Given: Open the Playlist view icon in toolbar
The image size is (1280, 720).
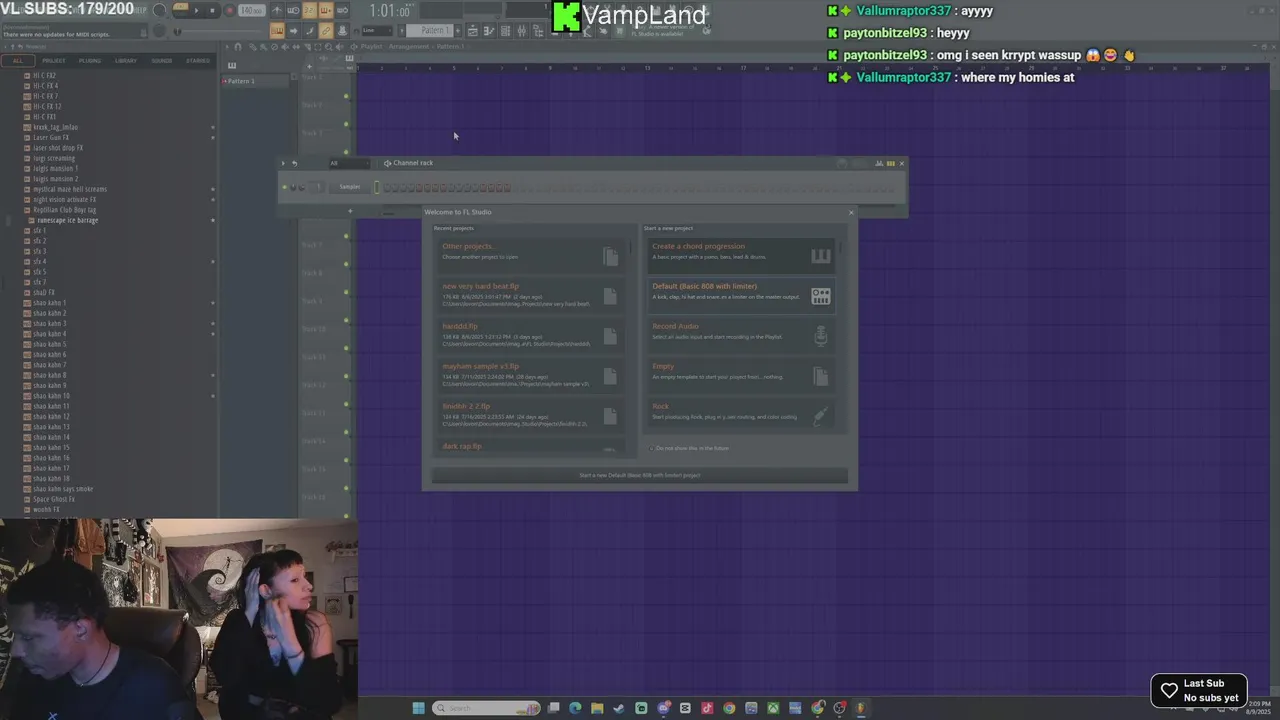Looking at the screenshot, I should [472, 30].
